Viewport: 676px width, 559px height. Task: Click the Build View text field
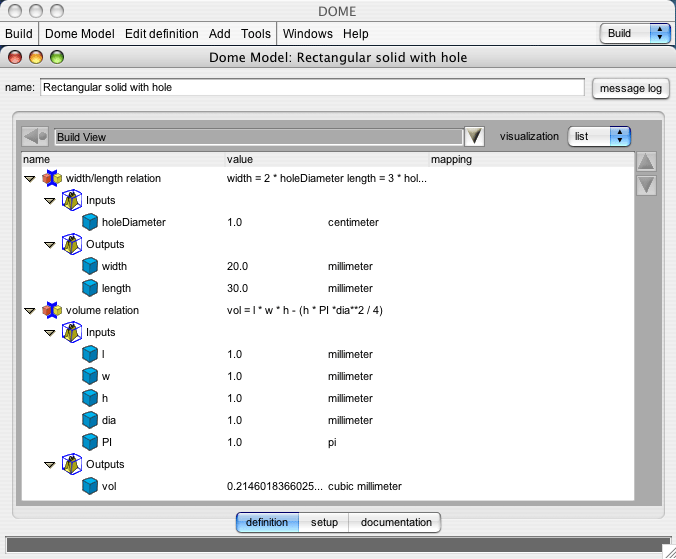(259, 137)
